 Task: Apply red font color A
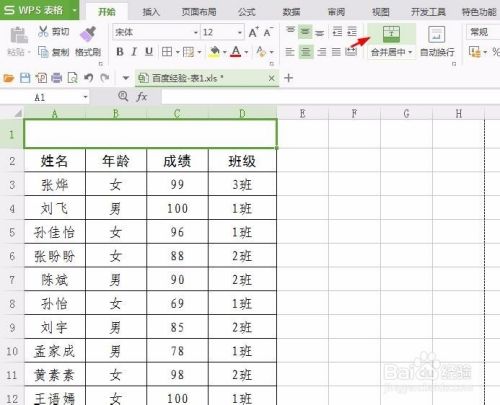[236, 52]
